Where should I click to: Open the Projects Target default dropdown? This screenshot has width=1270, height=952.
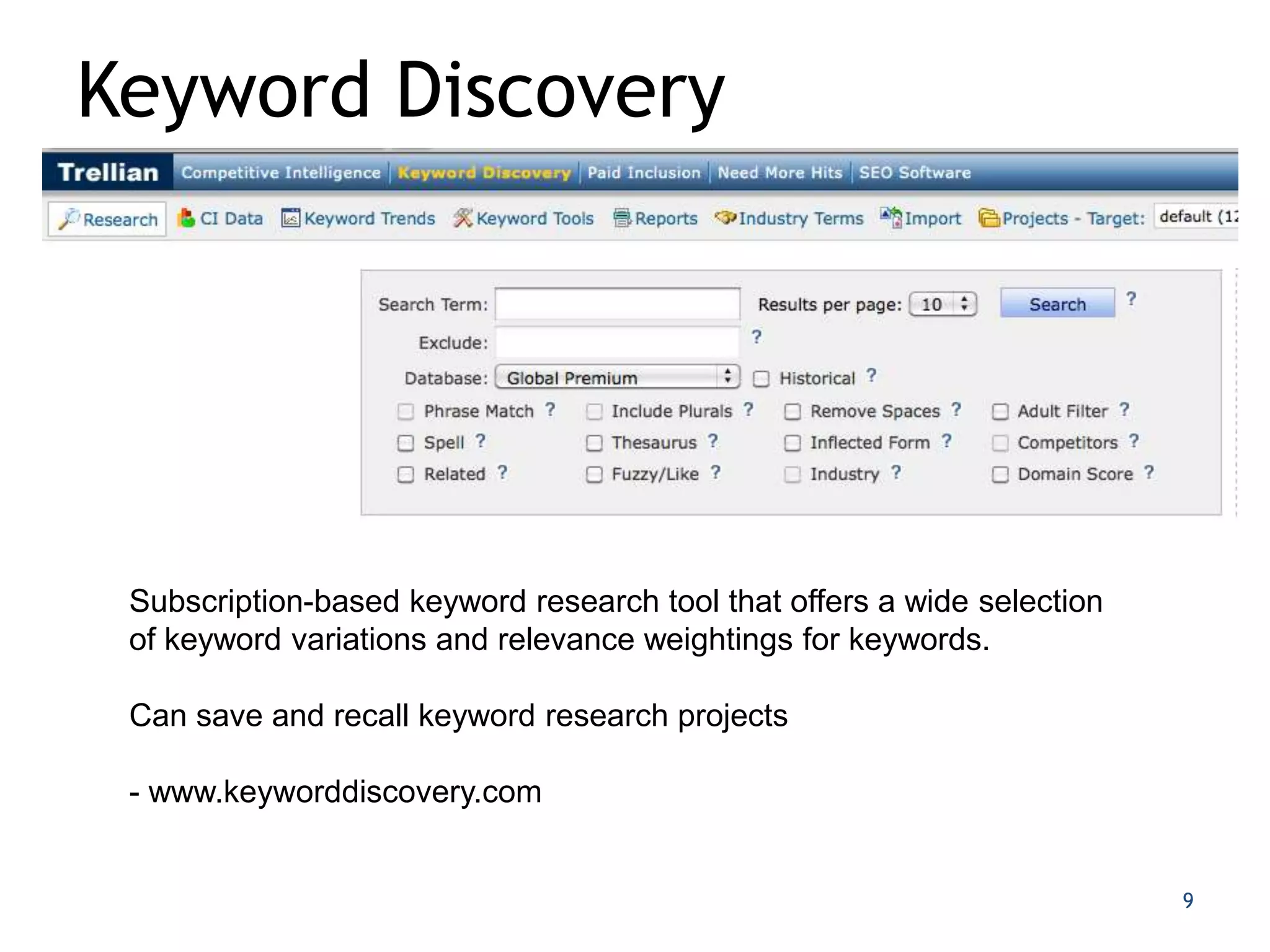[1196, 217]
